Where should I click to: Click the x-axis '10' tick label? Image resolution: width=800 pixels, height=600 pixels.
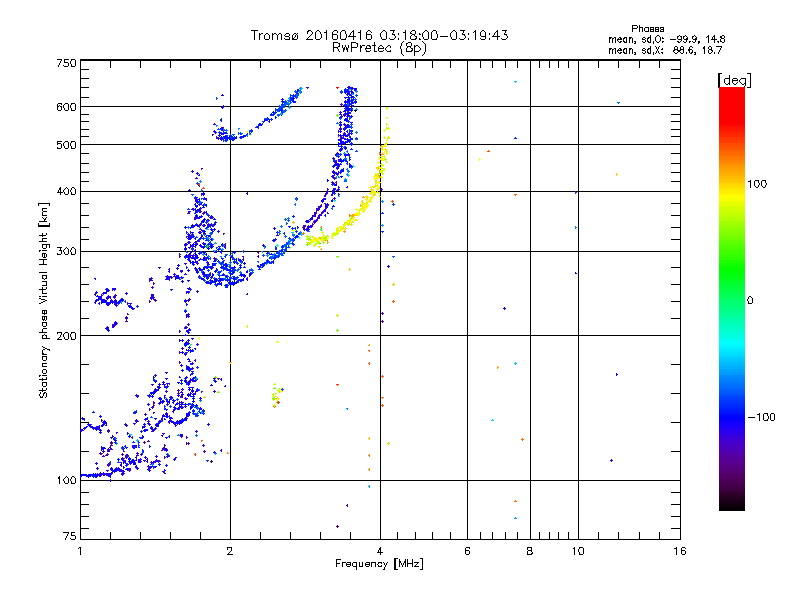(x=578, y=551)
